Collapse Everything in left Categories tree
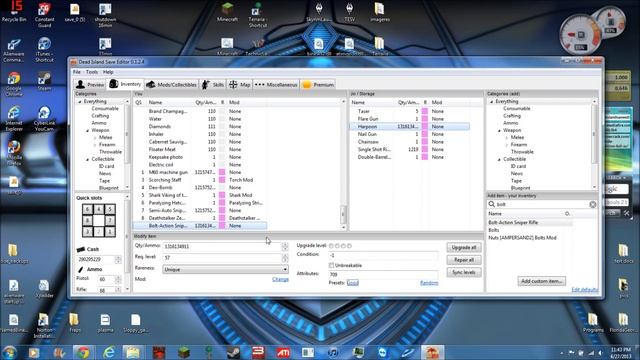The width and height of the screenshot is (640, 360). coord(80,101)
